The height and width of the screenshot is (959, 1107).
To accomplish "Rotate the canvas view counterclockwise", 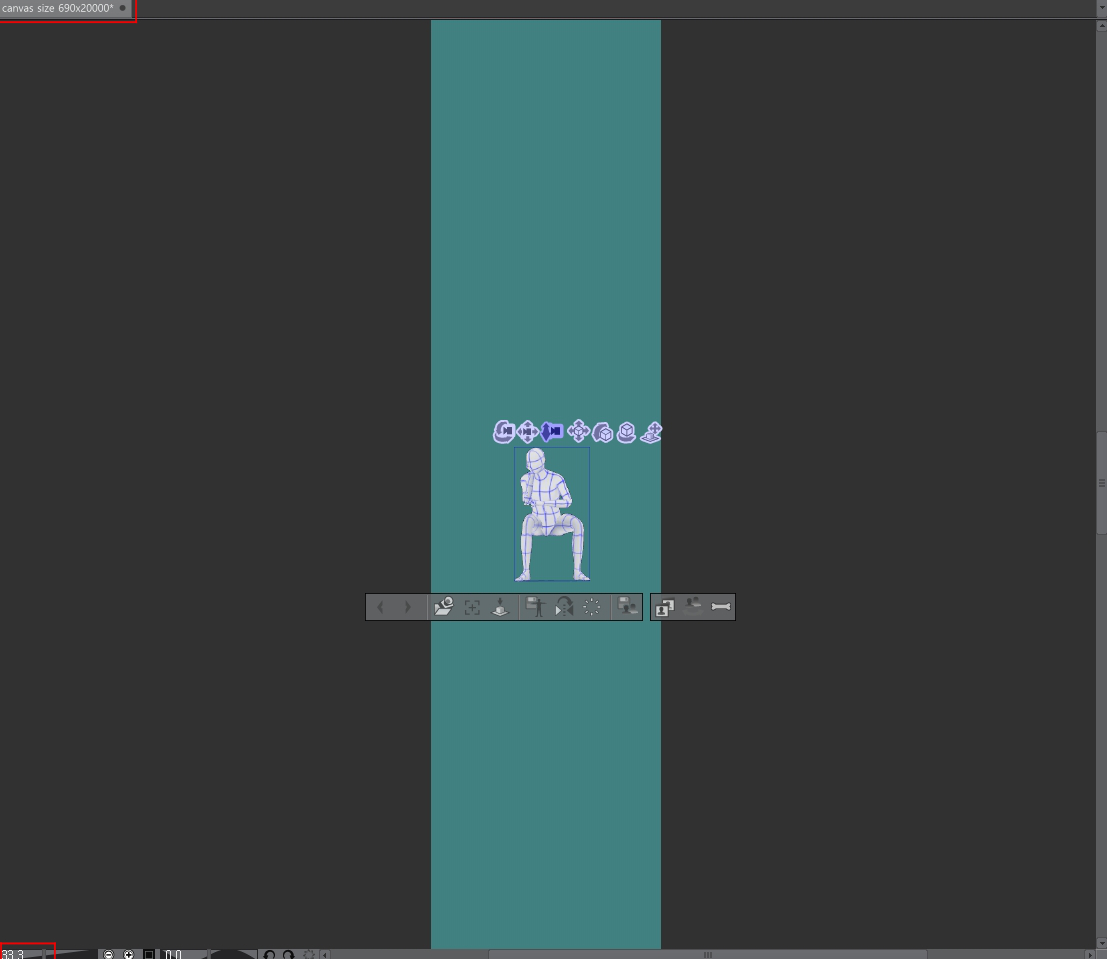I will (x=269, y=954).
